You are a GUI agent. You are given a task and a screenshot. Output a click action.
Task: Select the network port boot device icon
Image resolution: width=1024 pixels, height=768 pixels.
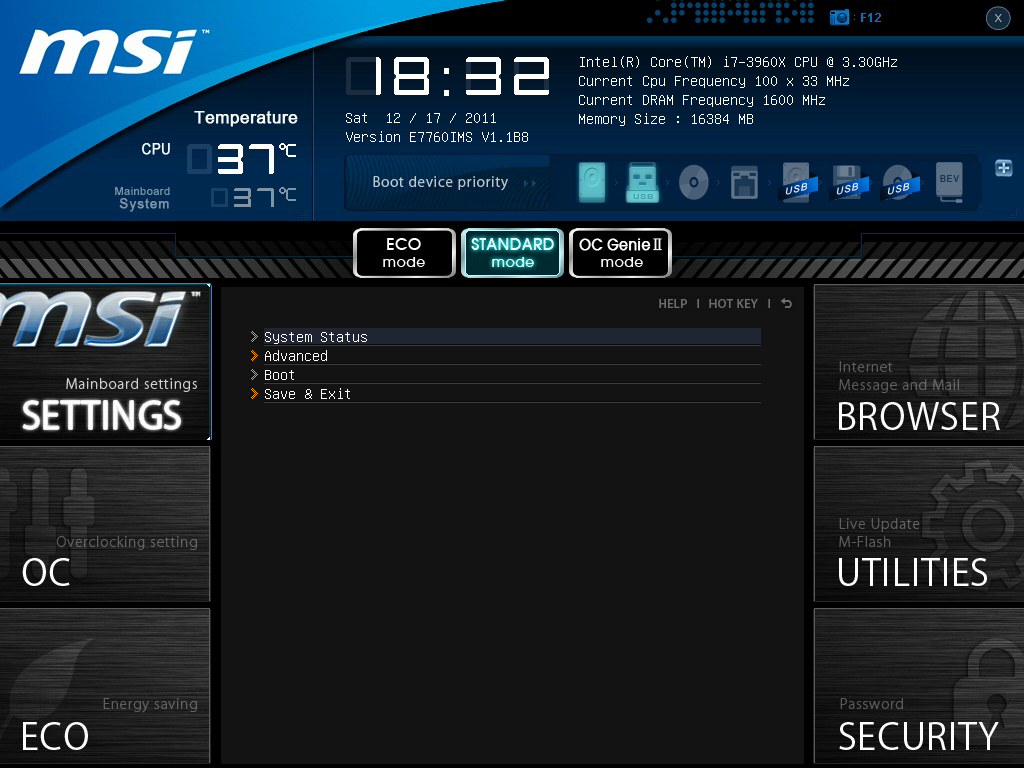coord(744,182)
